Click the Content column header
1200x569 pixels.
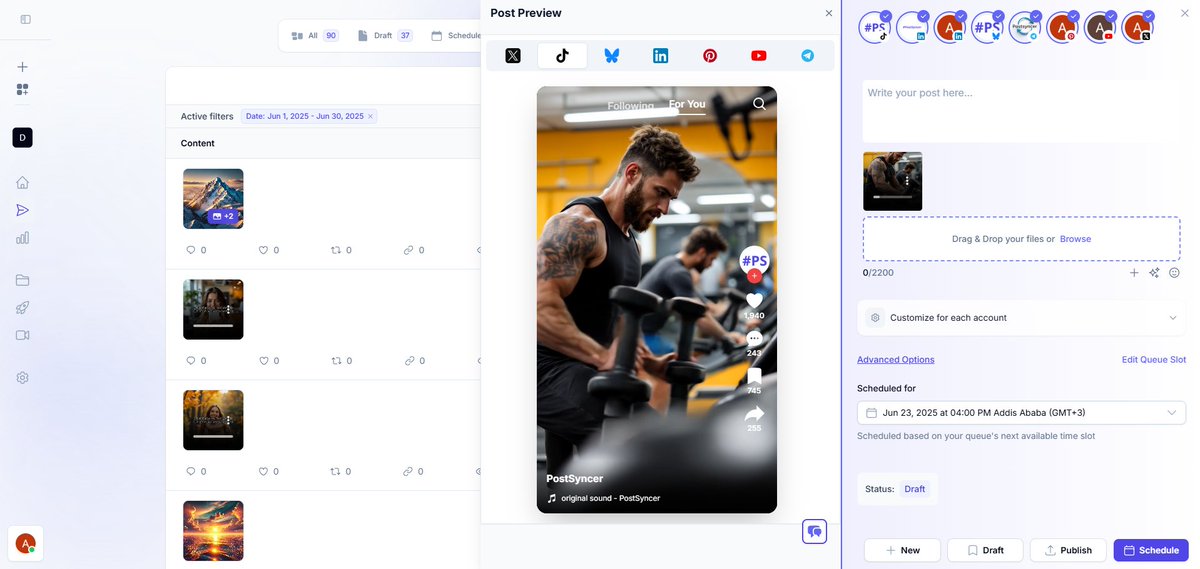198,143
